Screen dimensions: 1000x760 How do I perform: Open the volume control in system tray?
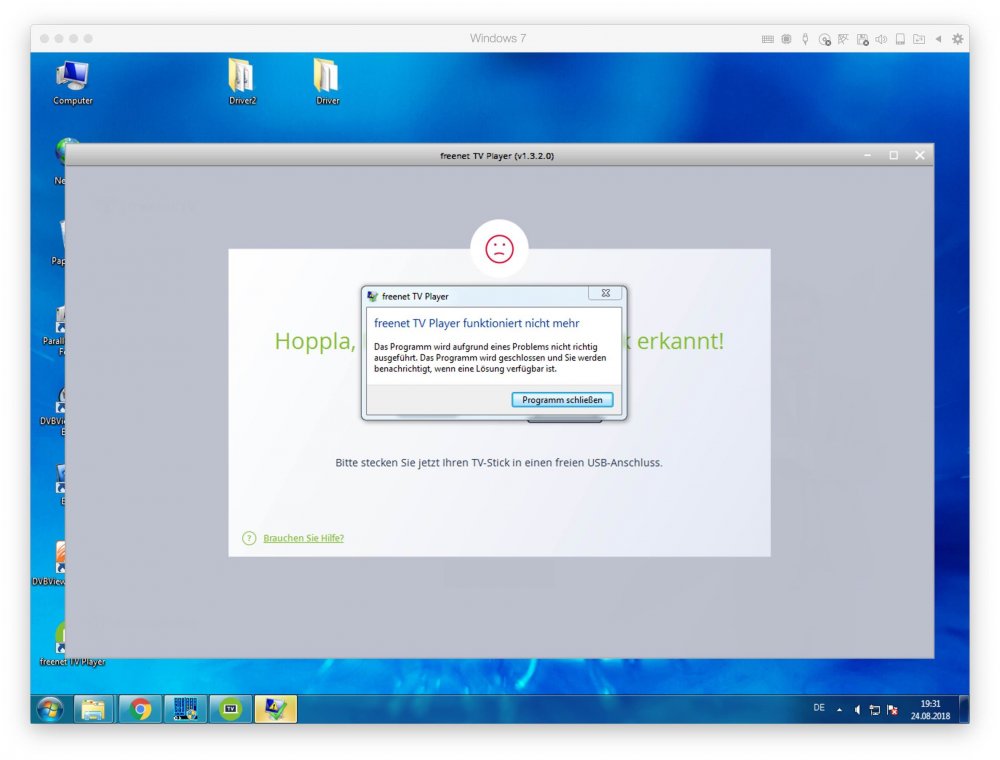tap(857, 710)
